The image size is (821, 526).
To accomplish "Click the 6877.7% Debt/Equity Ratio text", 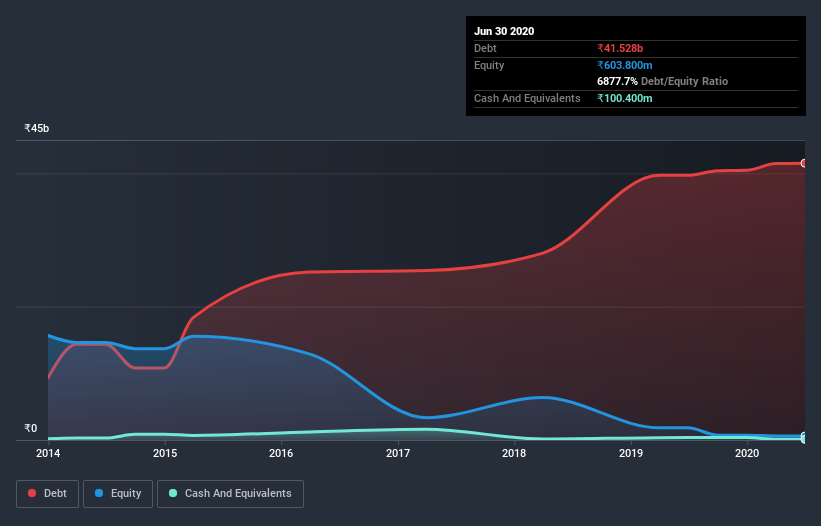I will tap(662, 82).
